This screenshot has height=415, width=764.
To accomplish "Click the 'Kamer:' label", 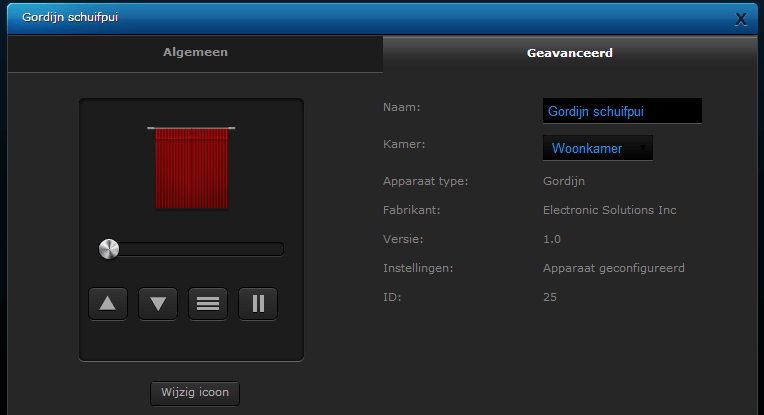I will (404, 144).
